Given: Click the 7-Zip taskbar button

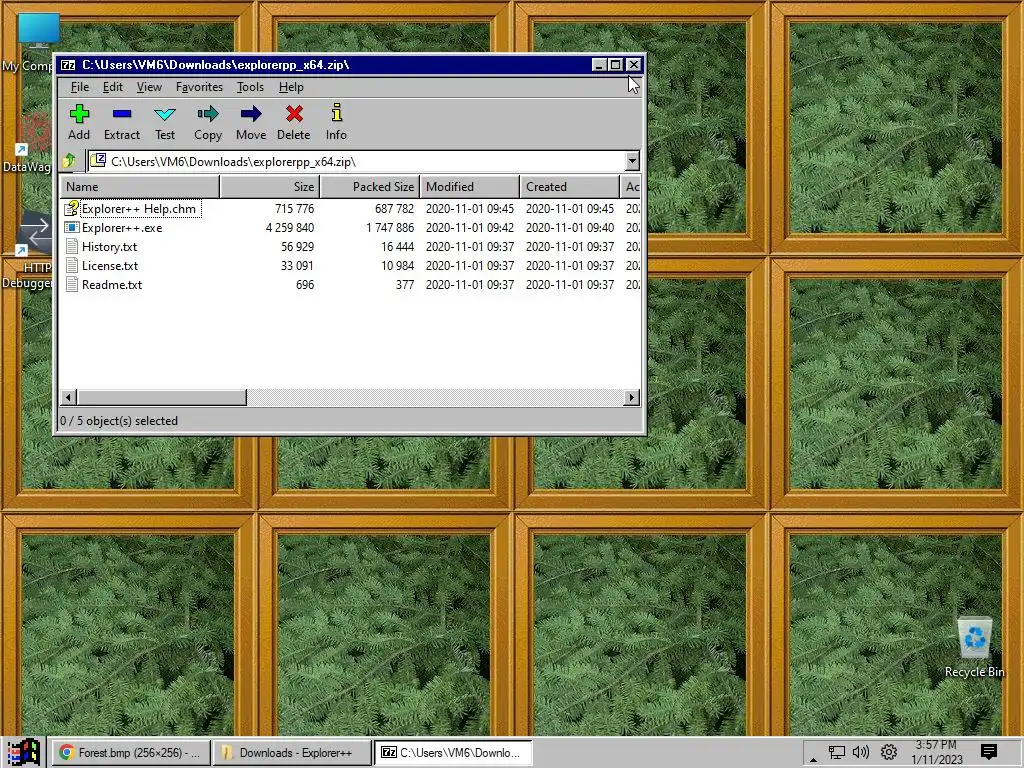Looking at the screenshot, I should pyautogui.click(x=454, y=752).
